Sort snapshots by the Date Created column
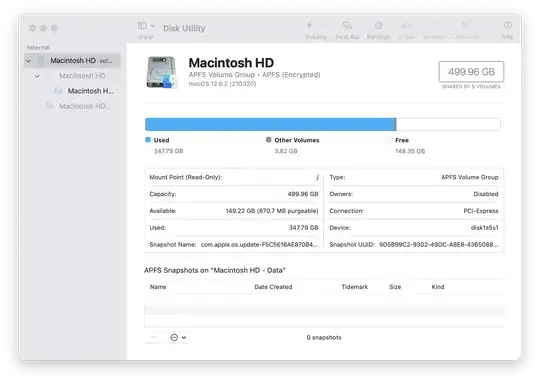The width and height of the screenshot is (540, 383). 273,287
